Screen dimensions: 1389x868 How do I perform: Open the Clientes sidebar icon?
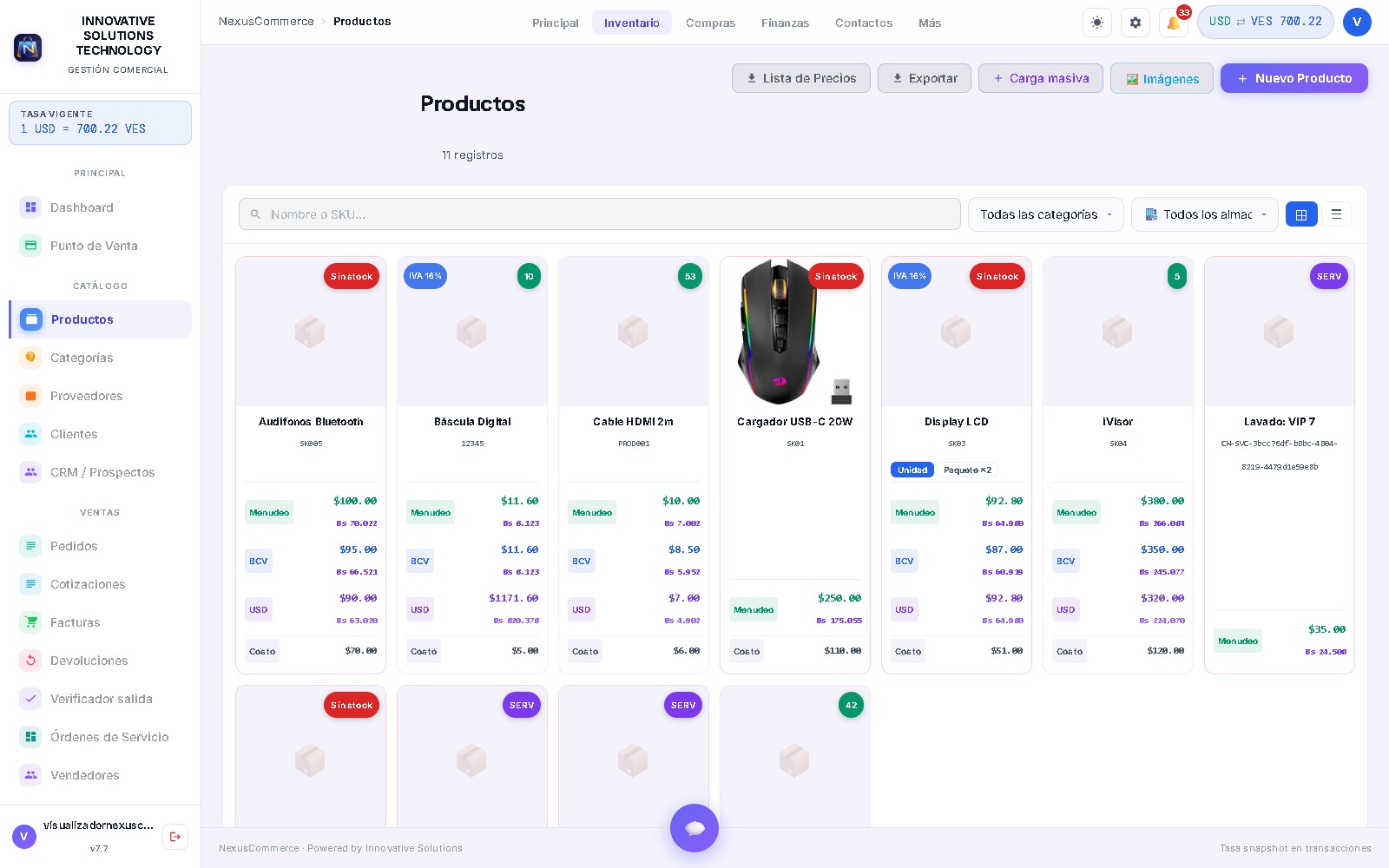coord(31,434)
